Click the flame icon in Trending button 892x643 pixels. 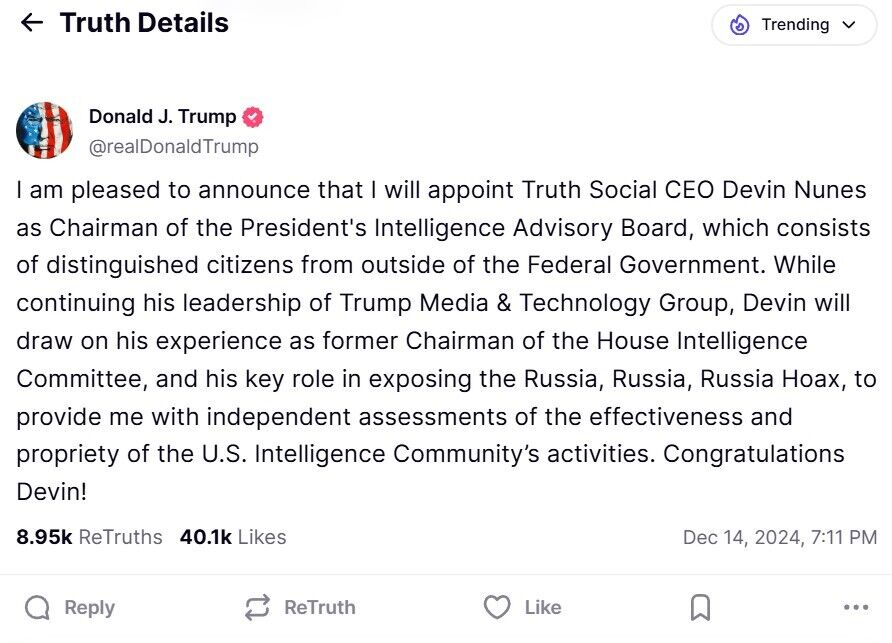pos(740,25)
